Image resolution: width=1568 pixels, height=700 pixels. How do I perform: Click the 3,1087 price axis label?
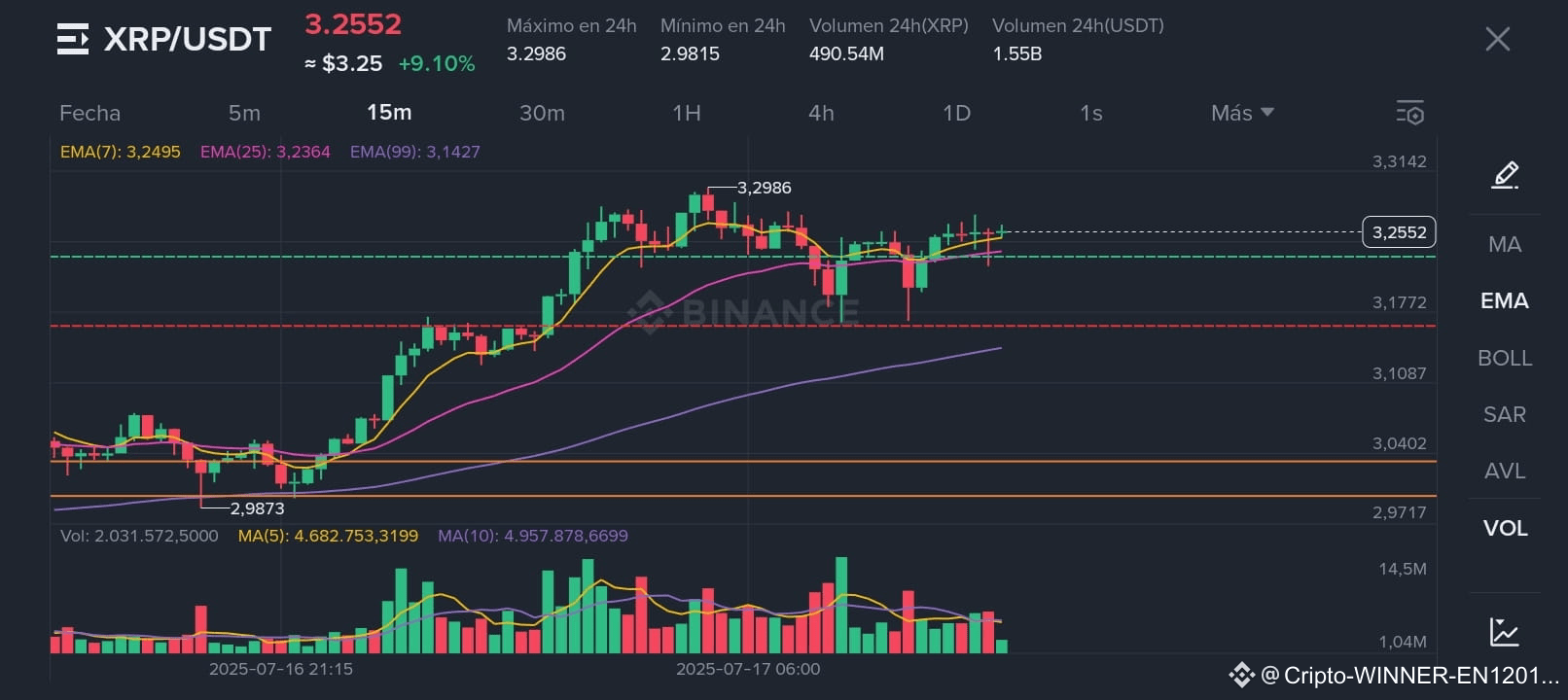point(1399,373)
